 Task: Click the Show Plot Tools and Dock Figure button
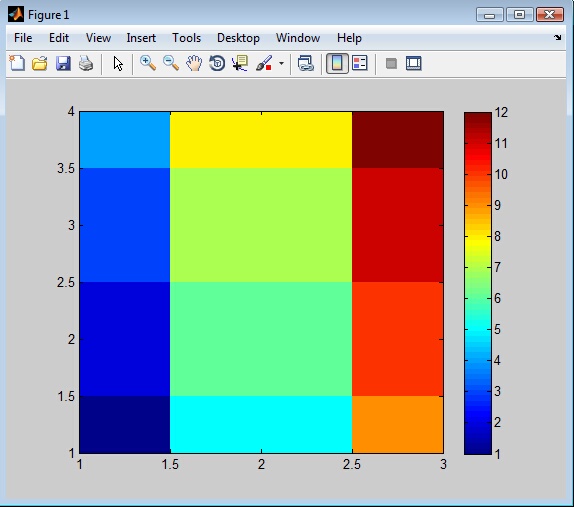tap(414, 63)
